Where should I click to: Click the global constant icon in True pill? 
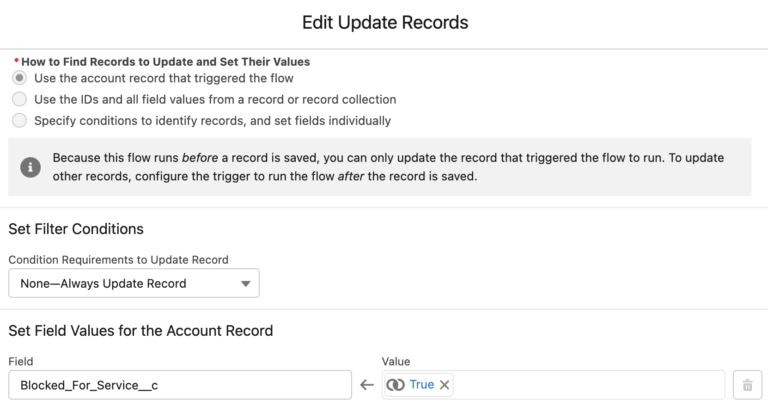click(x=395, y=385)
